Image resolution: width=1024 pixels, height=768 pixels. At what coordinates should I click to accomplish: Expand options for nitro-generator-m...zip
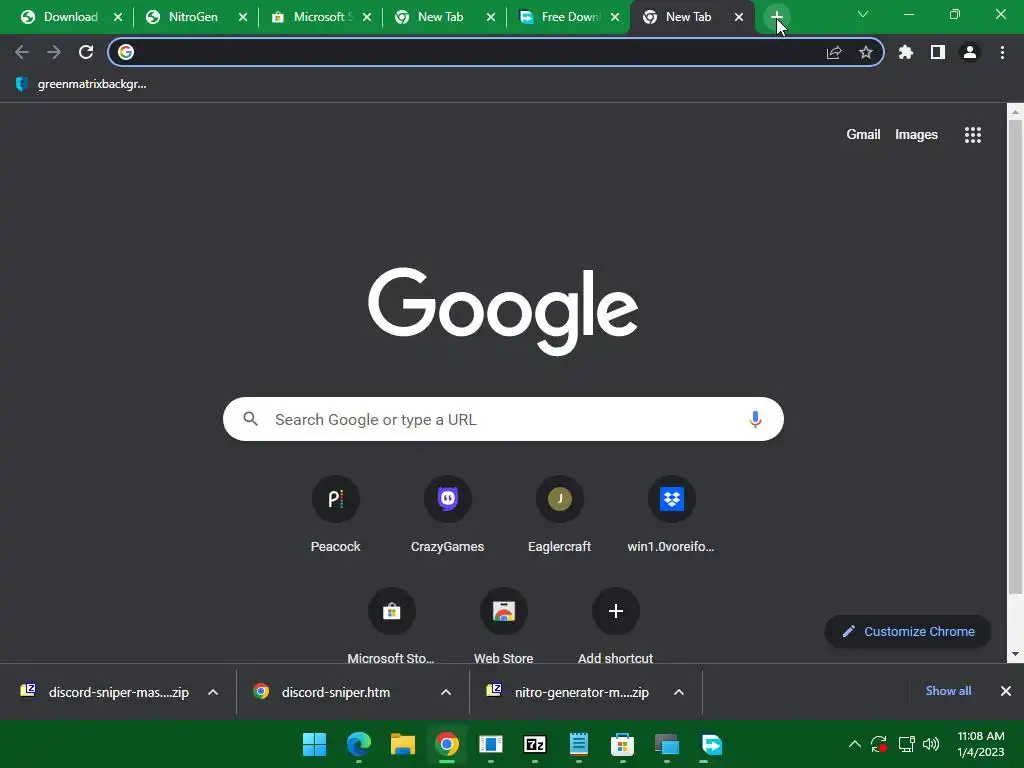tap(679, 692)
